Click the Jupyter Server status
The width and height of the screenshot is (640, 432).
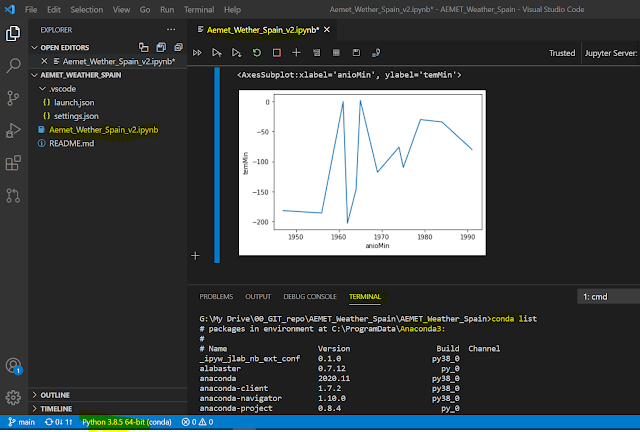[x=611, y=53]
